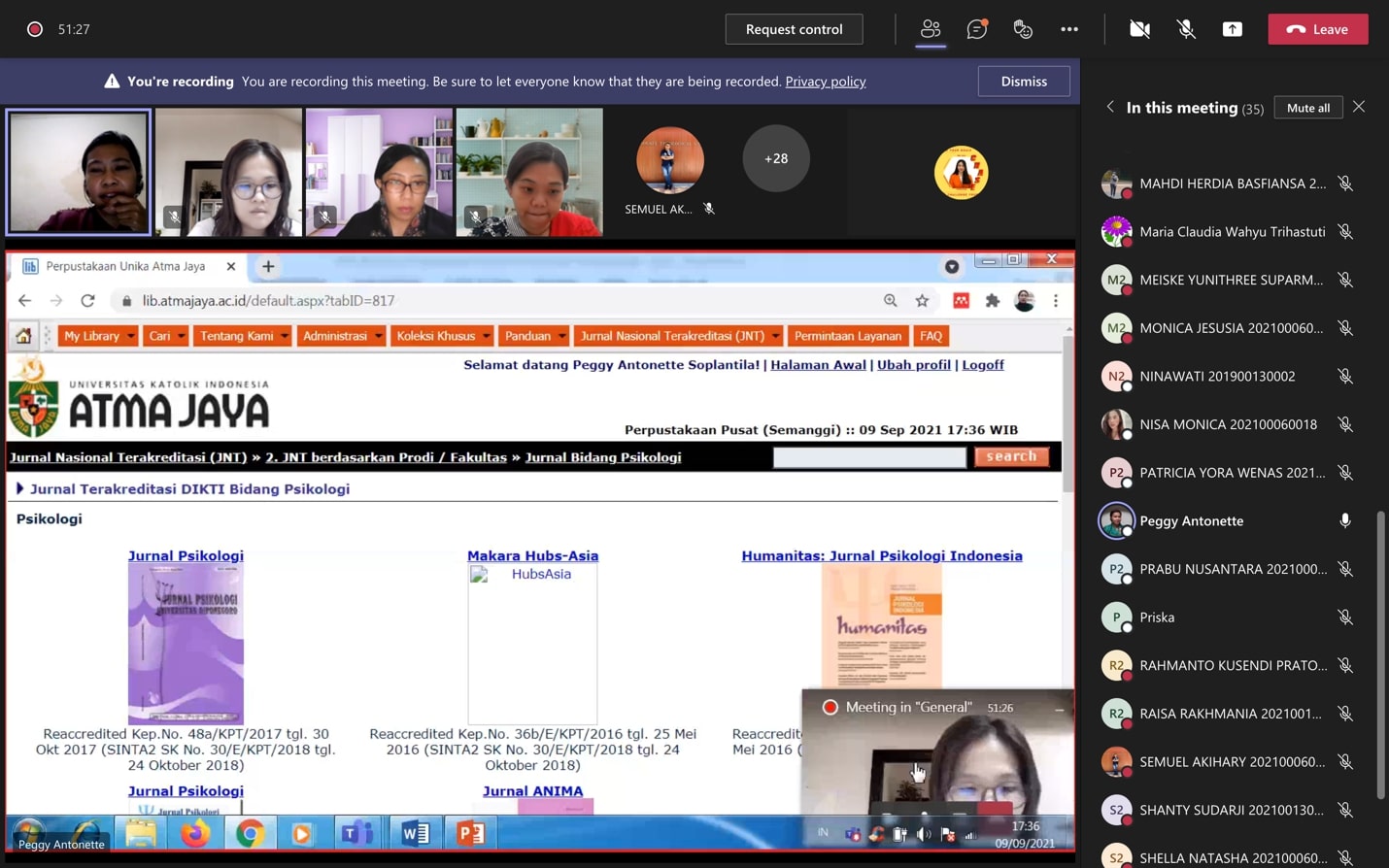Unmute MAHDI HERDIA BASFIANSA mic icon
Image resolution: width=1389 pixels, height=868 pixels.
coord(1345,184)
